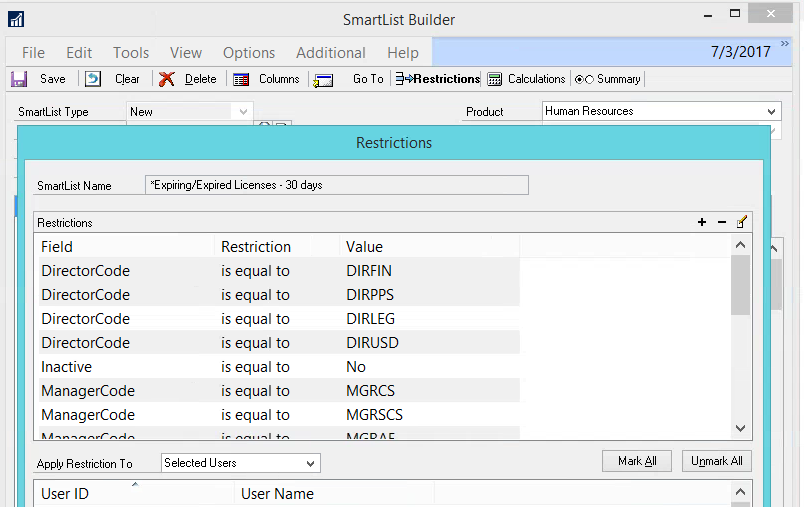This screenshot has width=804, height=507.
Task: Click the 7/3/2017 date
Action: (740, 52)
